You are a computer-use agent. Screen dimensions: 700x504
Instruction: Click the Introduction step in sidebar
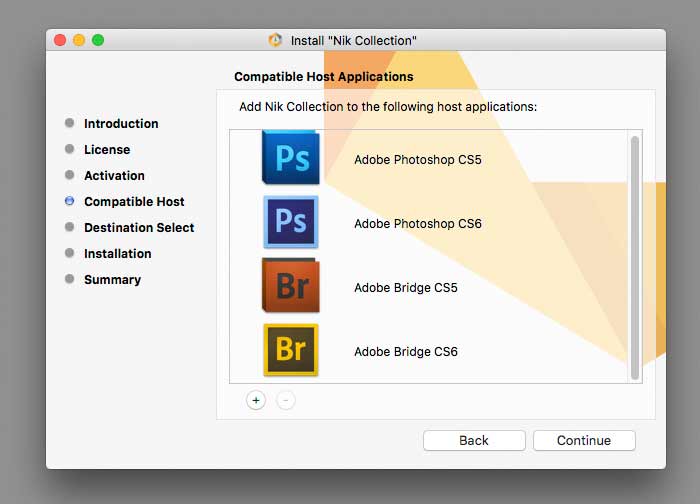coord(121,124)
